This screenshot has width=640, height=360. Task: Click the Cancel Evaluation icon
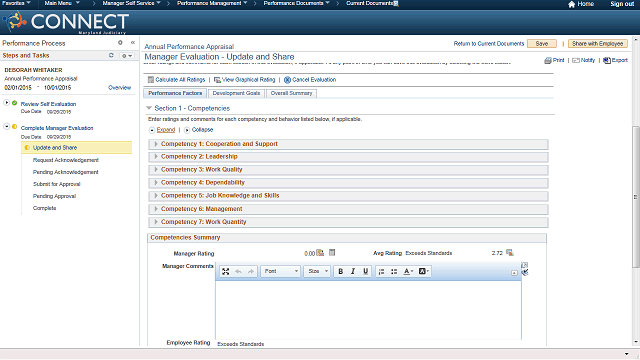[287, 80]
